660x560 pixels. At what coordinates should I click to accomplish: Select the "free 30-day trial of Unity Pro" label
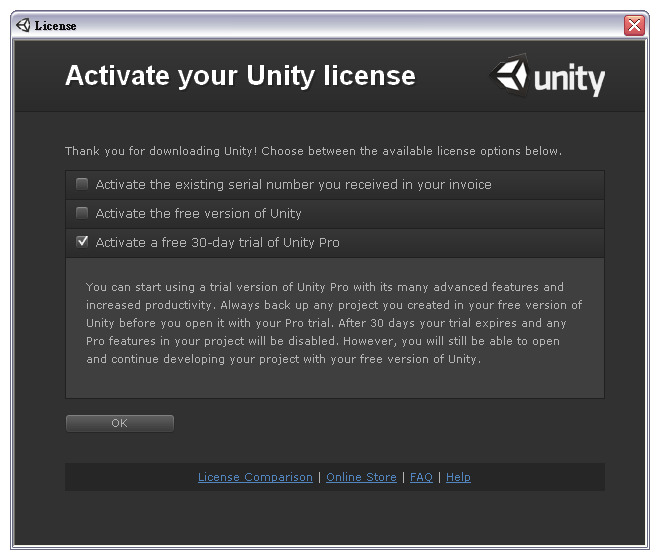250,243
